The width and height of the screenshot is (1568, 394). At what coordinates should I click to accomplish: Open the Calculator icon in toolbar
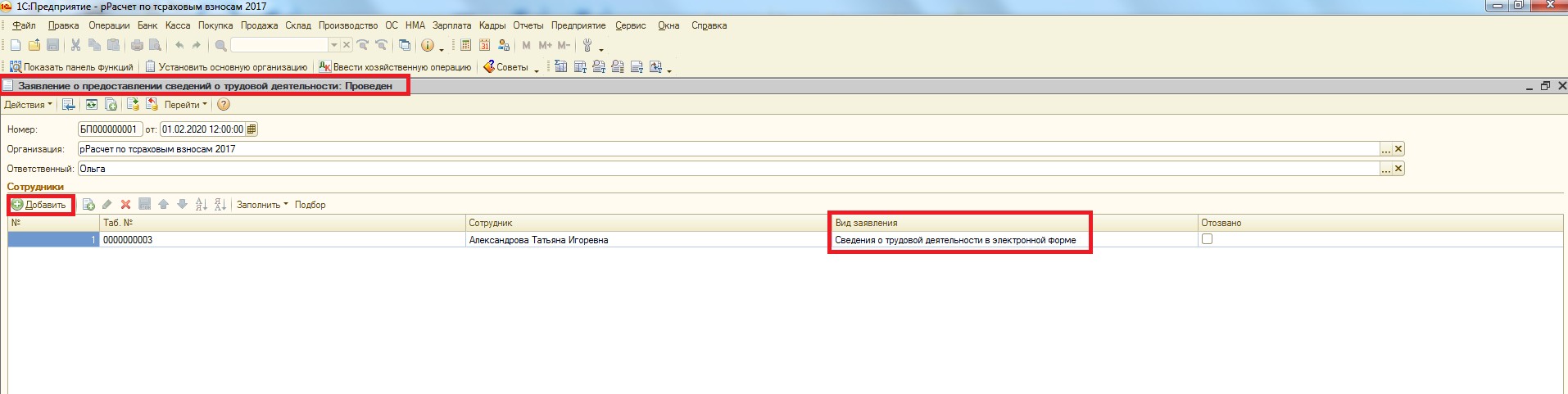(465, 46)
